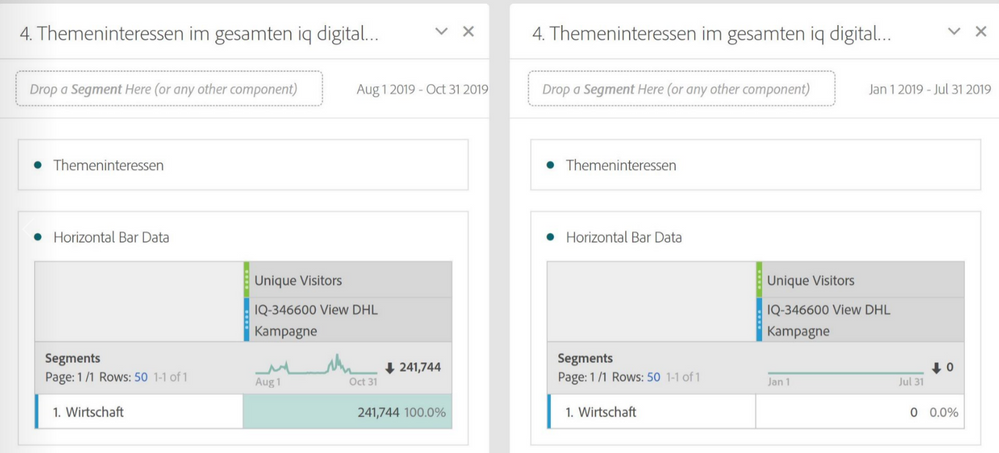Close the left Themeninteressen panel
This screenshot has width=999, height=453.
(x=468, y=31)
